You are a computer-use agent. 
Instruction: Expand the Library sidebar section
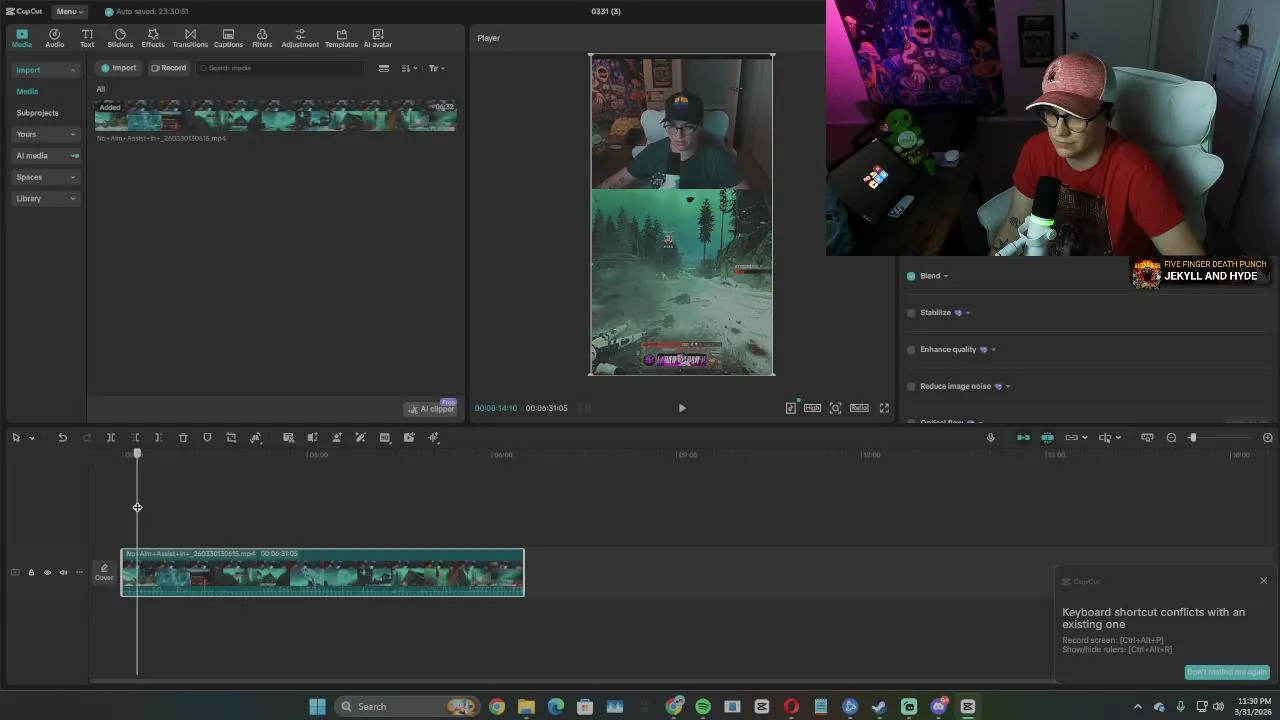[x=45, y=198]
